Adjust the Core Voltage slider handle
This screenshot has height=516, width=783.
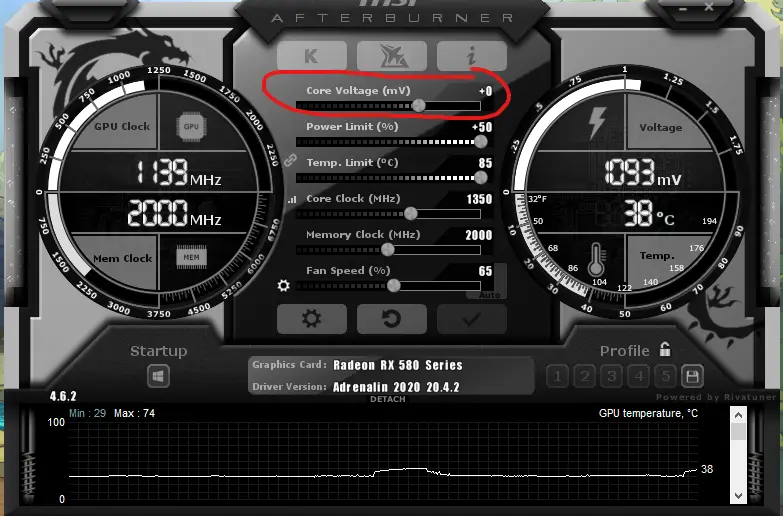tap(418, 105)
